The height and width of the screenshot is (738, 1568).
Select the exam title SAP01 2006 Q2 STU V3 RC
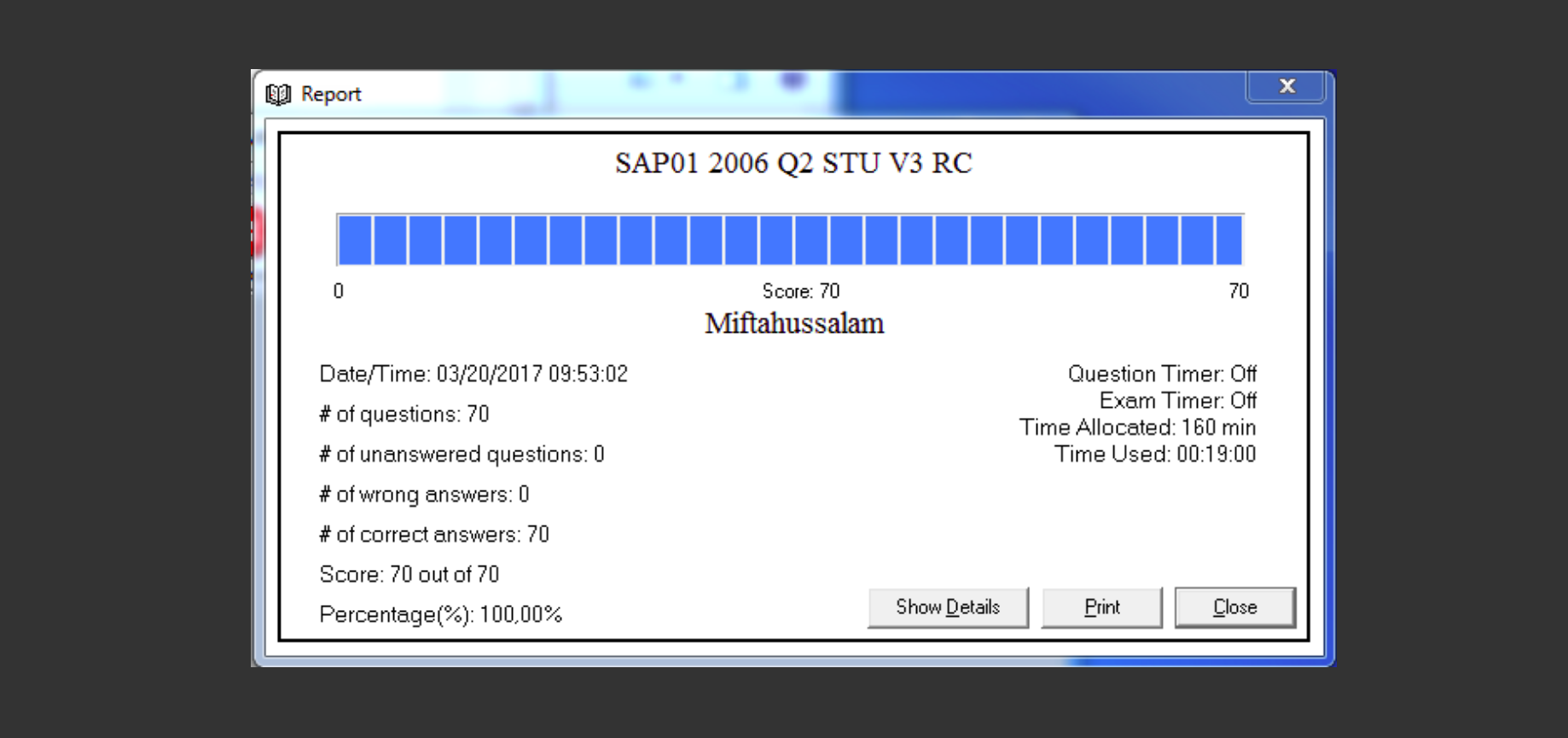[793, 163]
